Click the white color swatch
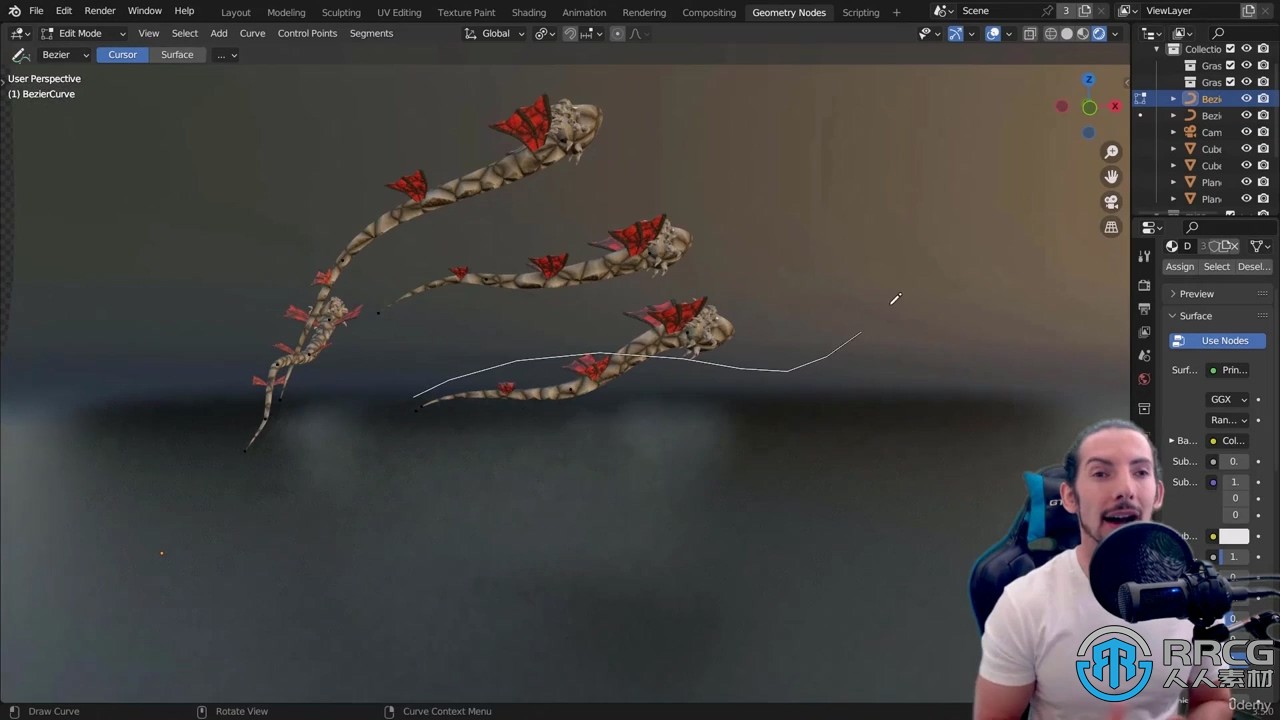The width and height of the screenshot is (1280, 720). pos(1234,537)
